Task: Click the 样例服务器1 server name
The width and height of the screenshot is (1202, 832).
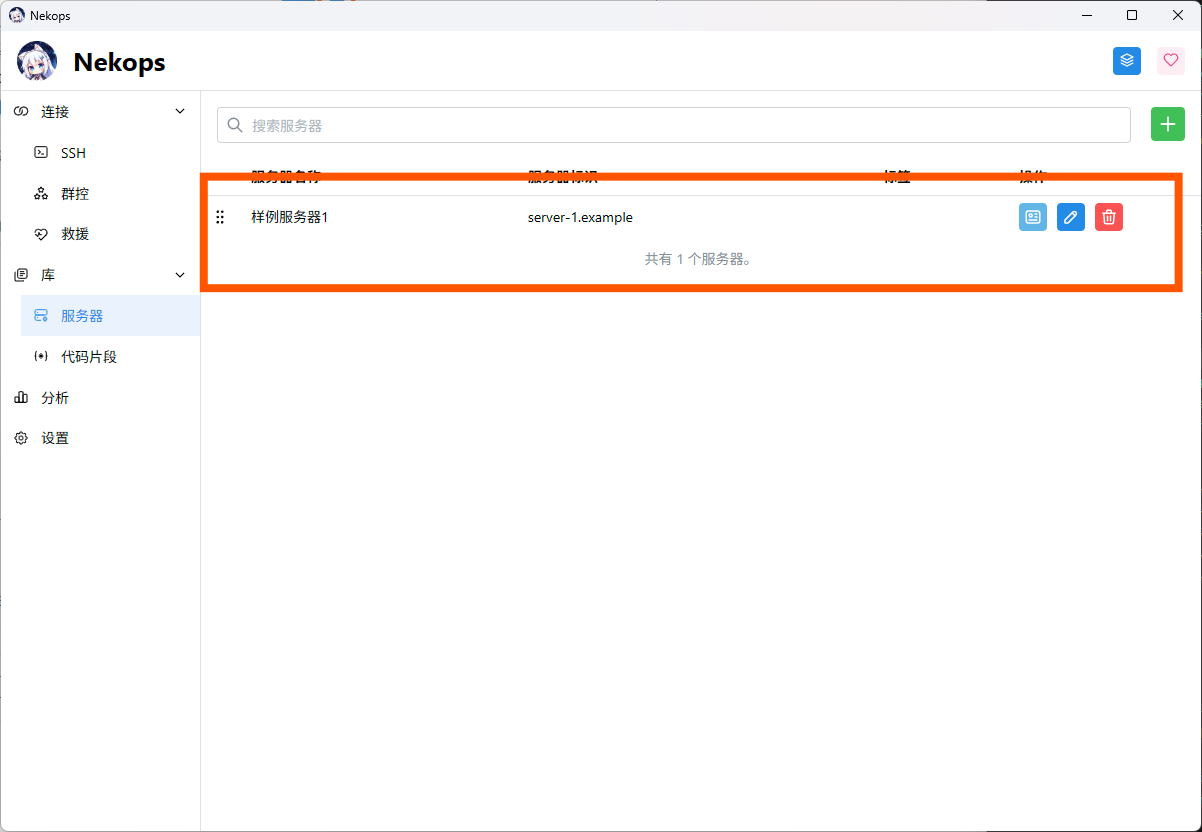Action: [289, 217]
